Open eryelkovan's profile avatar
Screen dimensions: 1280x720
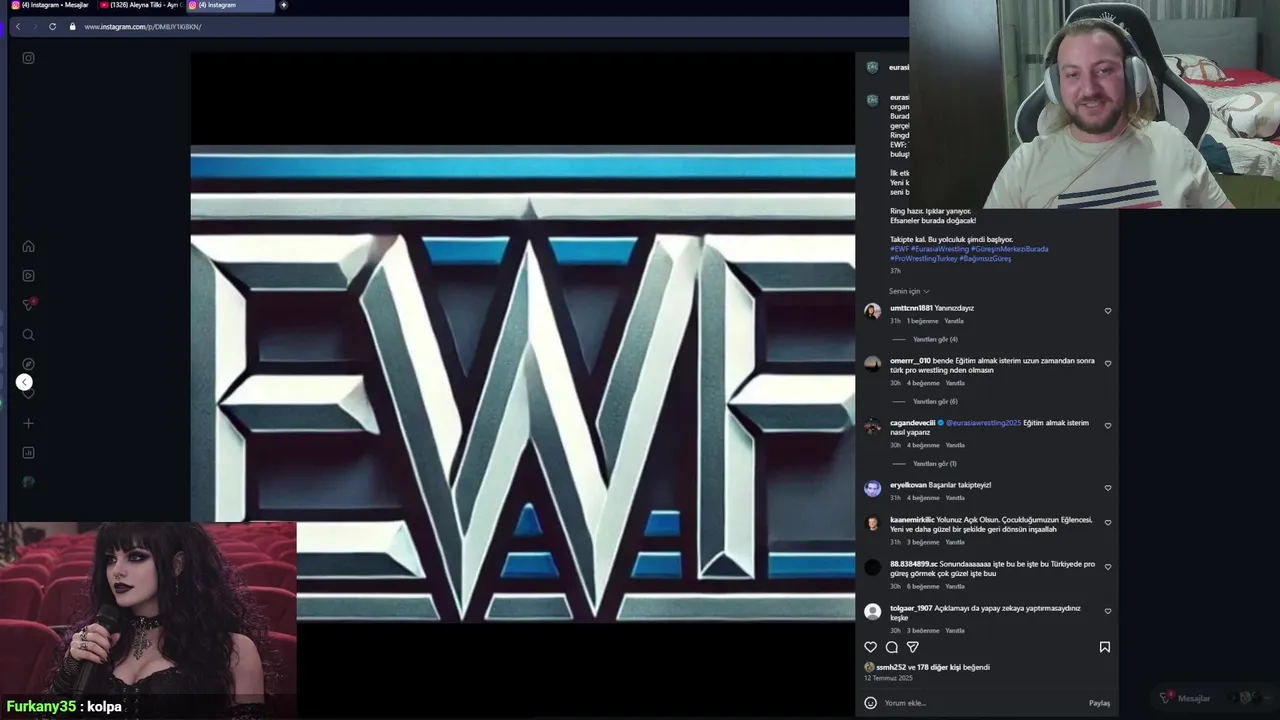click(x=872, y=488)
